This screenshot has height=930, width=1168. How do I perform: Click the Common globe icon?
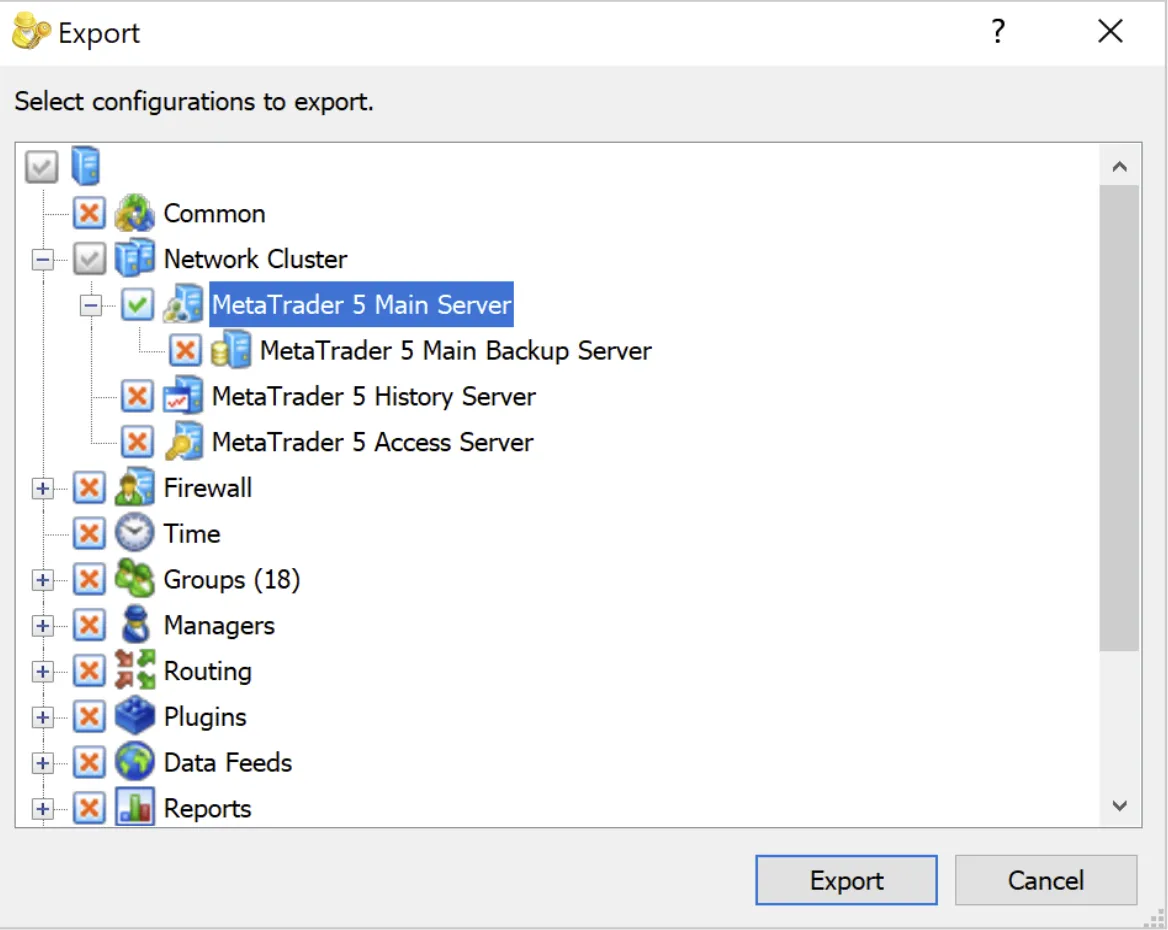click(x=135, y=214)
